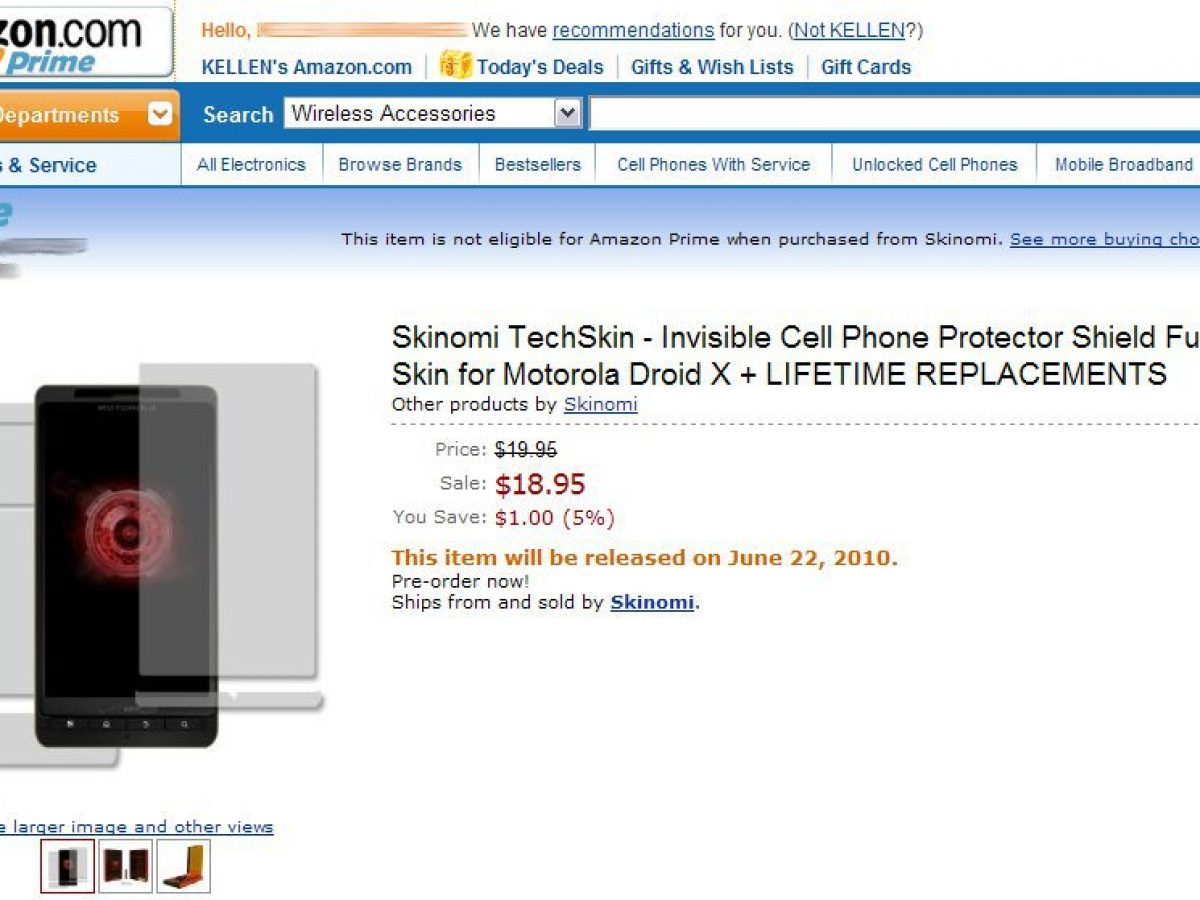Switch to Browse Brands tab
The image size is (1200, 900).
(x=400, y=165)
